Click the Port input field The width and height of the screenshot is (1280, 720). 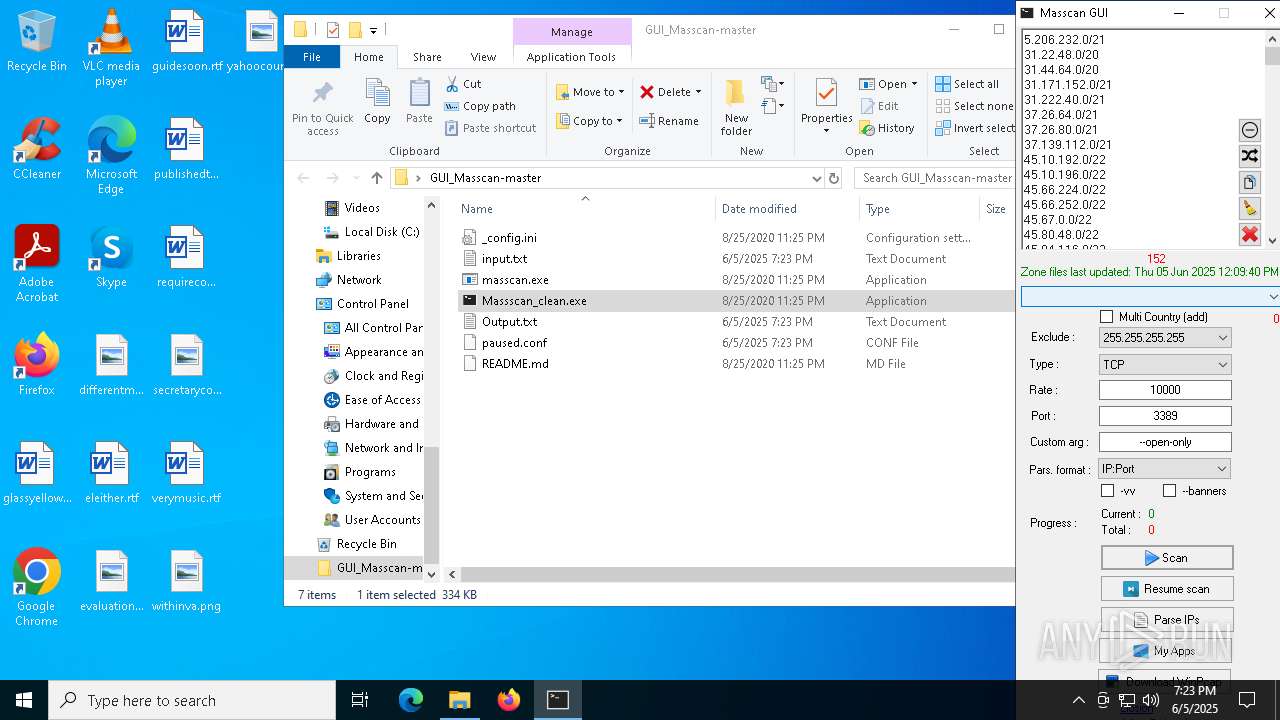[x=1165, y=416]
